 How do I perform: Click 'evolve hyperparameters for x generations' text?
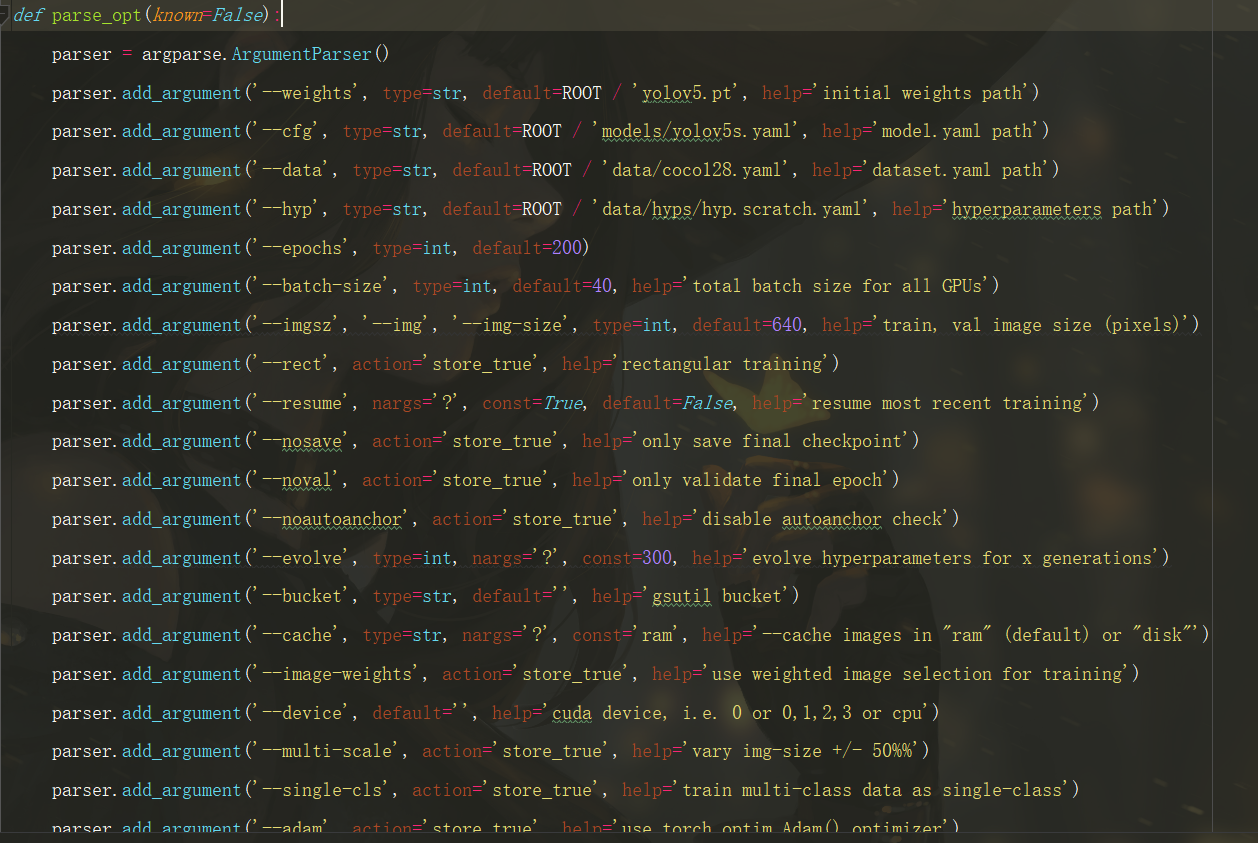(951, 558)
